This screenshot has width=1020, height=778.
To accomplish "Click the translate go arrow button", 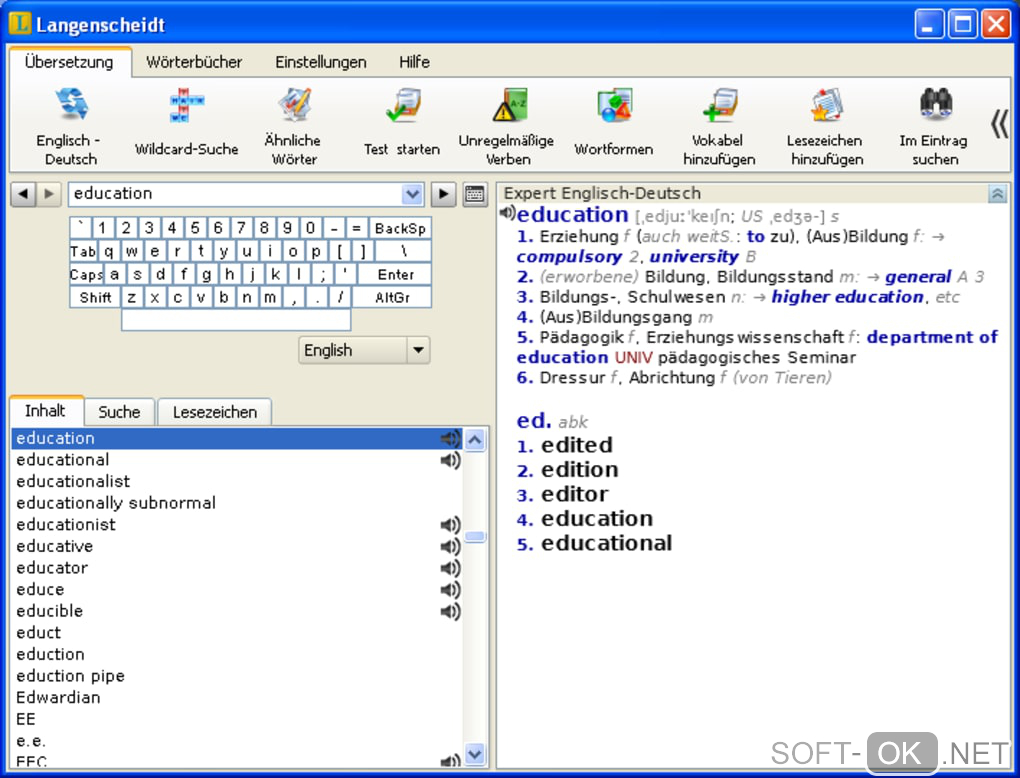I will [x=443, y=194].
